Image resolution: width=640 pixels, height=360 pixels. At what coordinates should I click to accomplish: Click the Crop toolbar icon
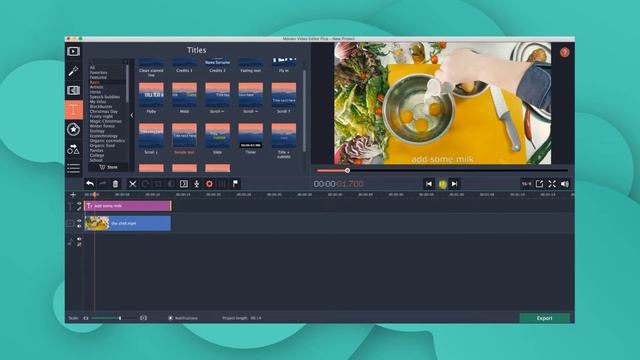pos(158,184)
